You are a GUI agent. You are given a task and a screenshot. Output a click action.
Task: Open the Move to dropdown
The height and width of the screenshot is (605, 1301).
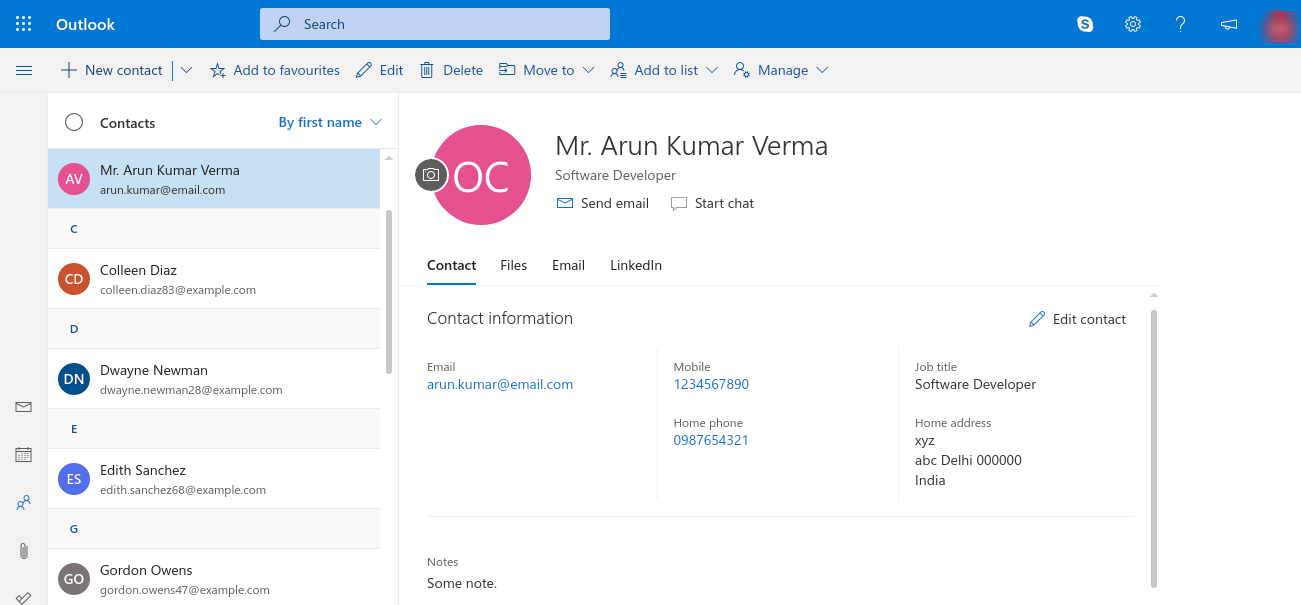click(547, 70)
